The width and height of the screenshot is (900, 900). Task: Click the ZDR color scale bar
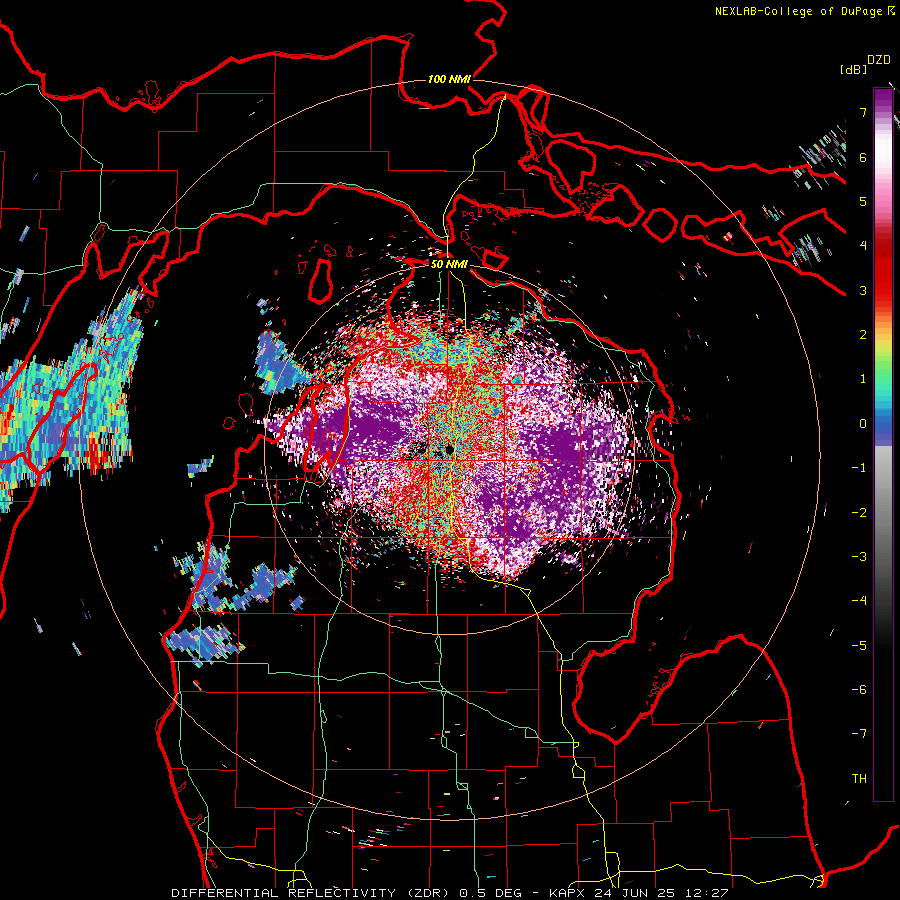point(883,444)
